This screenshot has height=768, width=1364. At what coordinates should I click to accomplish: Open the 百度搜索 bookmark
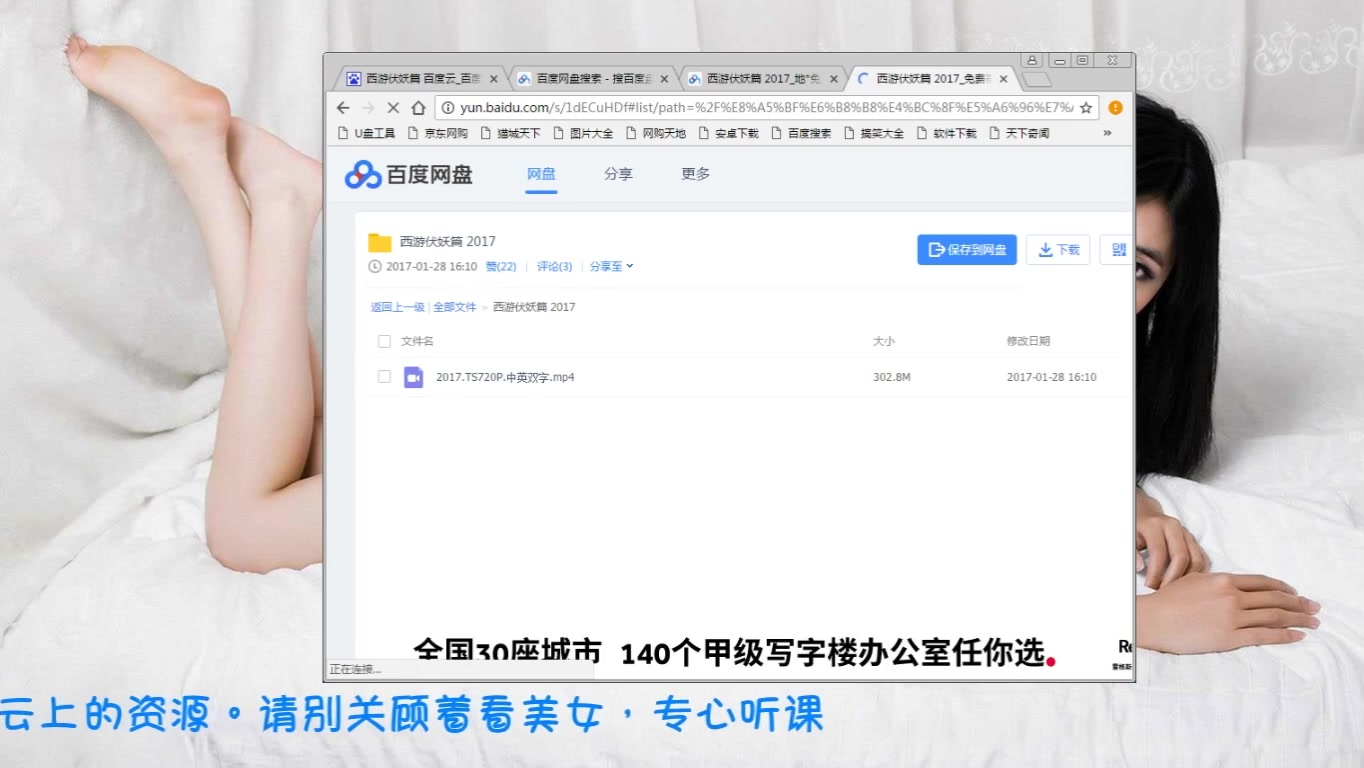click(x=801, y=133)
